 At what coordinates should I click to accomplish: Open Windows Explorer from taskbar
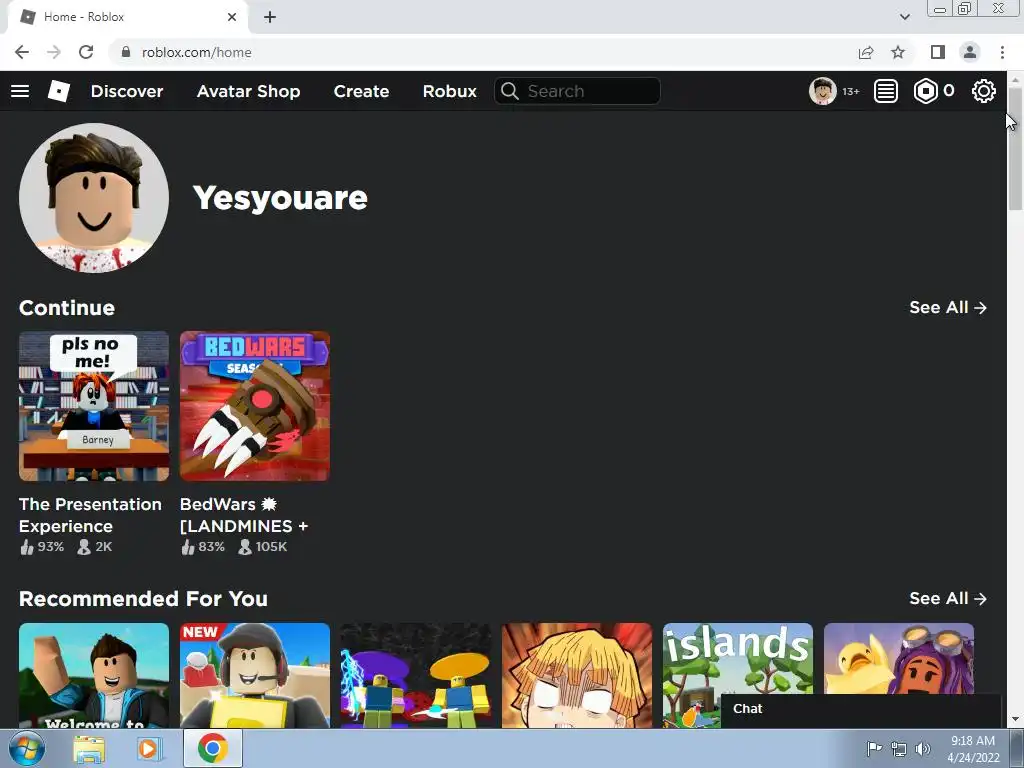click(x=89, y=748)
